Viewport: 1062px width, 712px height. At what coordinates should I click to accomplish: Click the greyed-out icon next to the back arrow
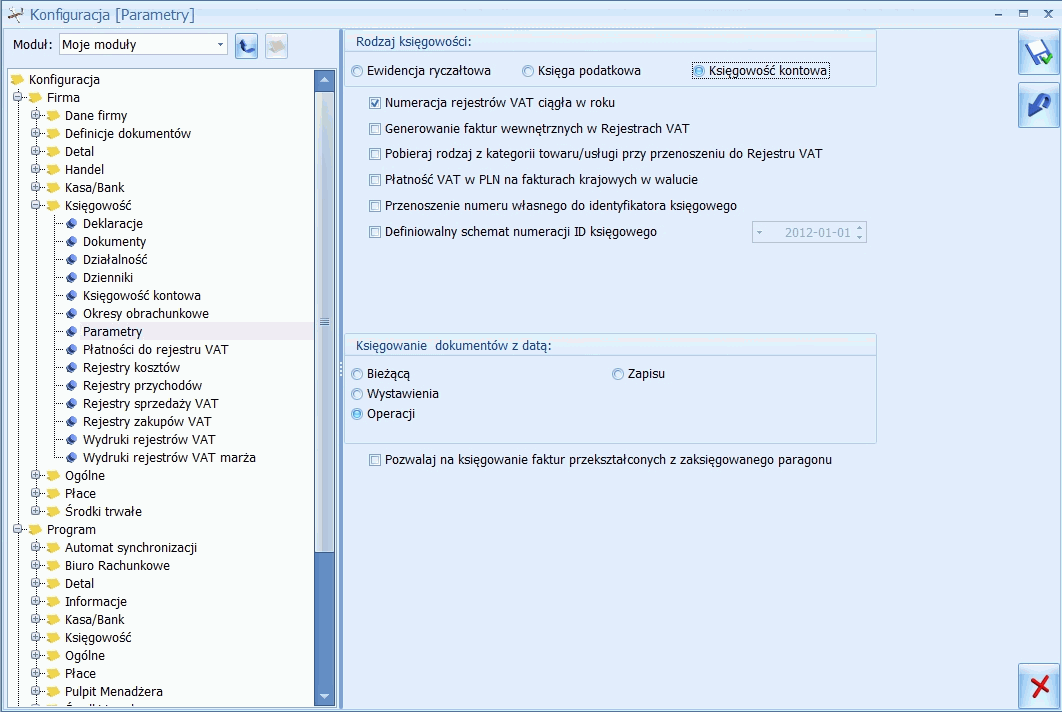276,45
